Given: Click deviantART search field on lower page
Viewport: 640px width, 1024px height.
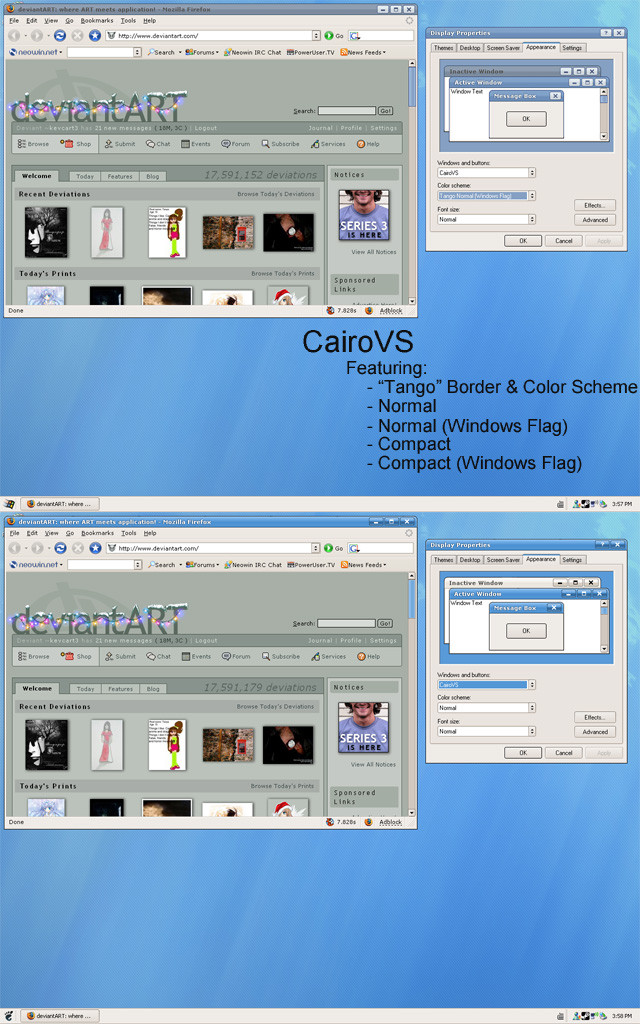Looking at the screenshot, I should (x=346, y=624).
